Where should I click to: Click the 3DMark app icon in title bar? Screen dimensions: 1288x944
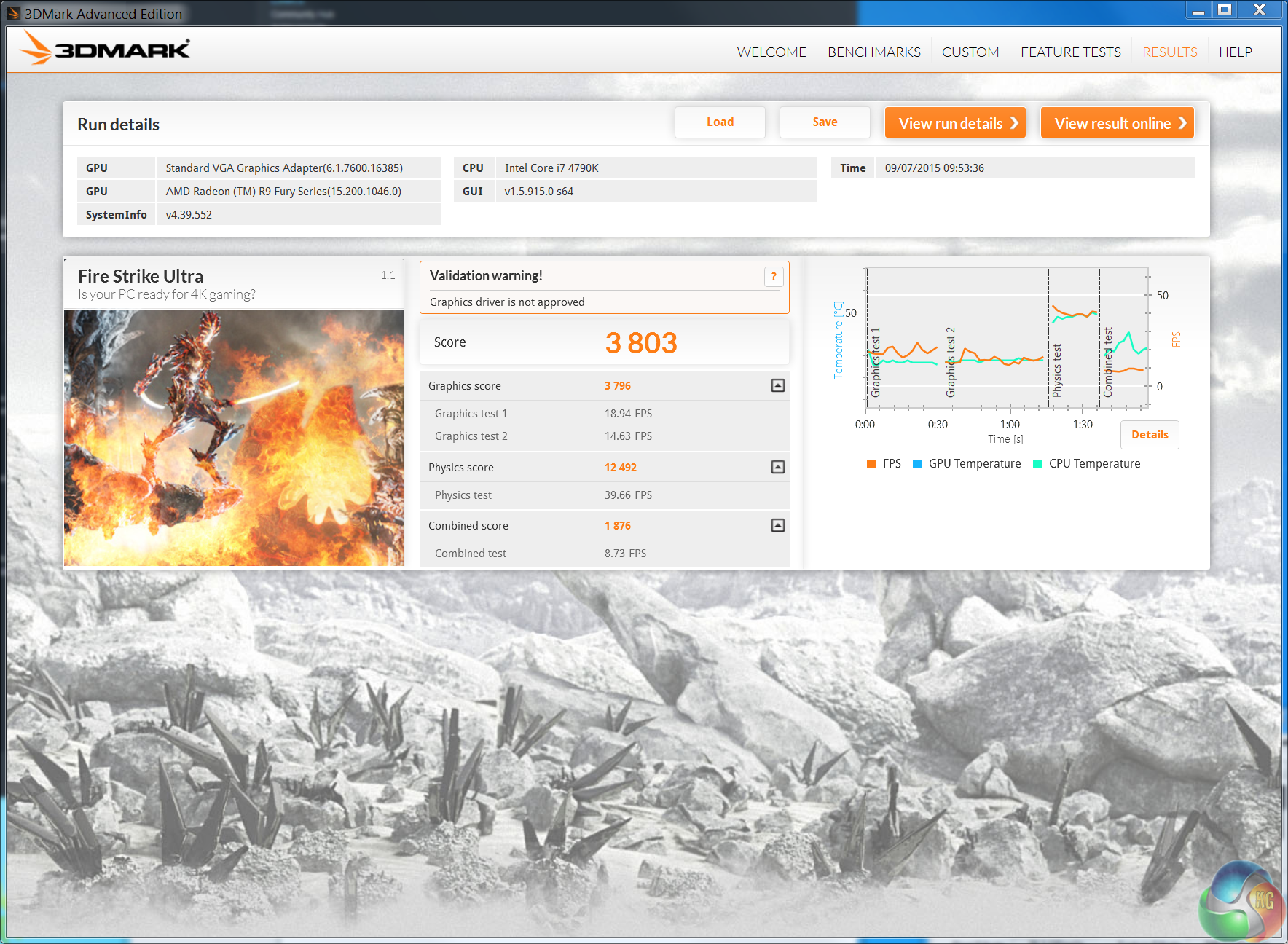pos(13,13)
